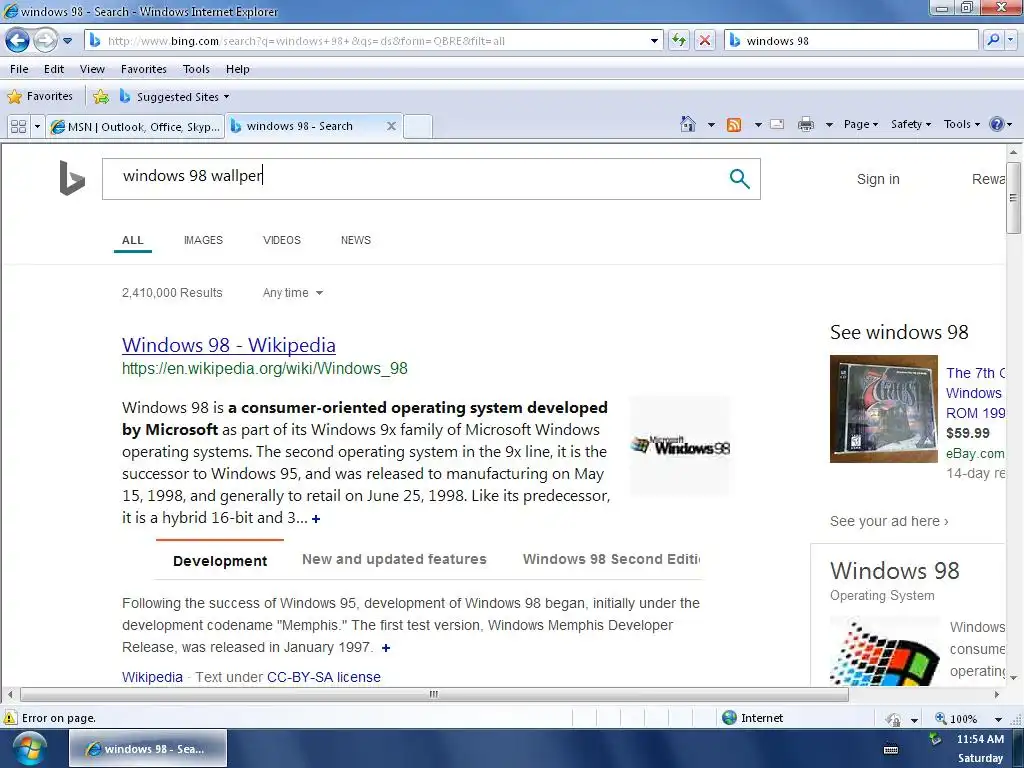Open the File menu
The height and width of the screenshot is (768, 1024).
pyautogui.click(x=19, y=69)
